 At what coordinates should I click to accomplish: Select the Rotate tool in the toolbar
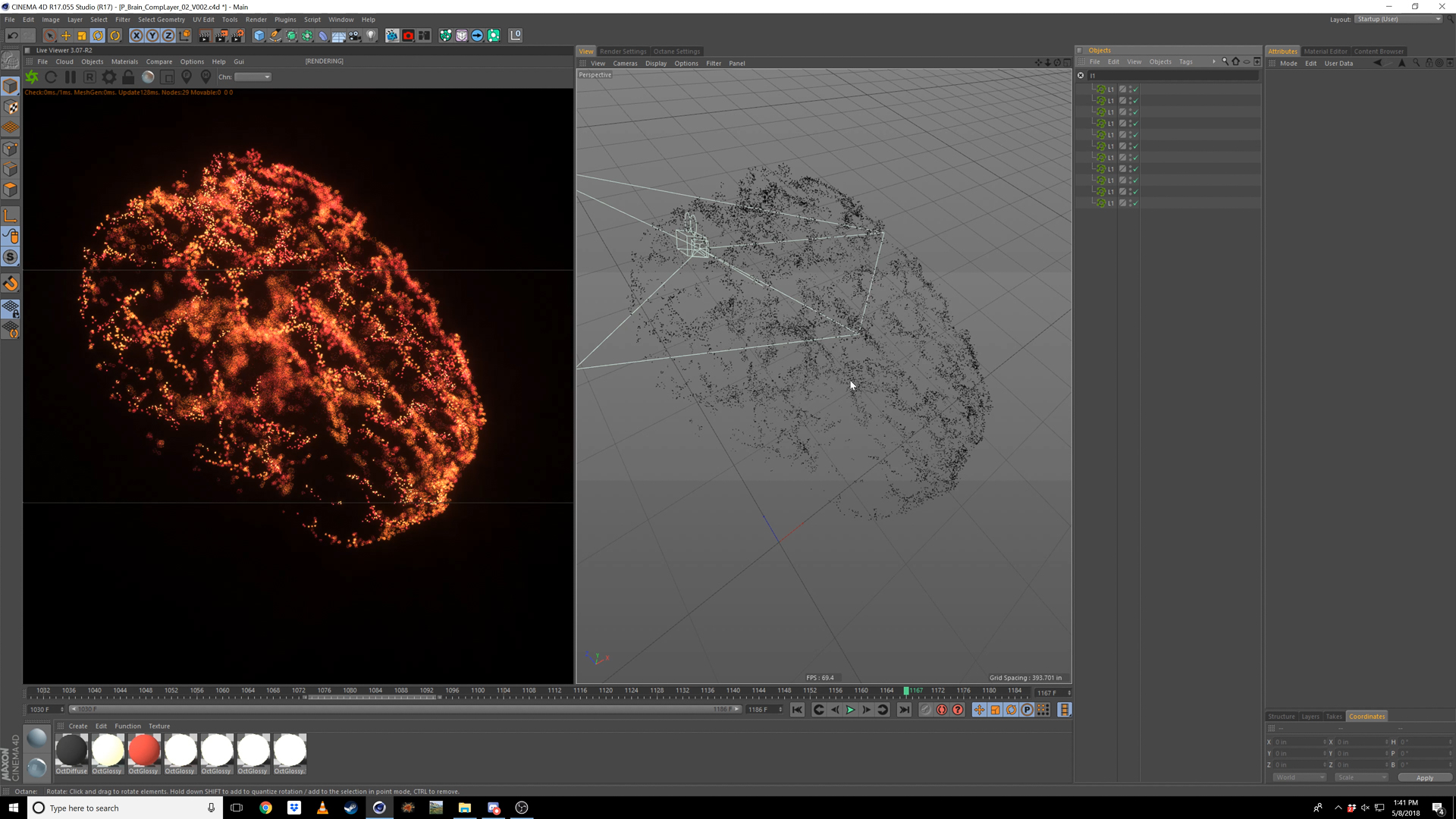98,36
